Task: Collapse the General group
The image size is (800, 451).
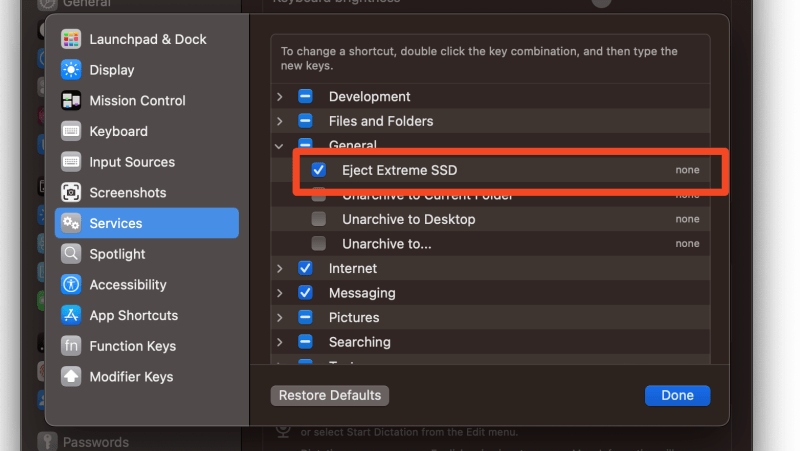Action: (x=279, y=146)
